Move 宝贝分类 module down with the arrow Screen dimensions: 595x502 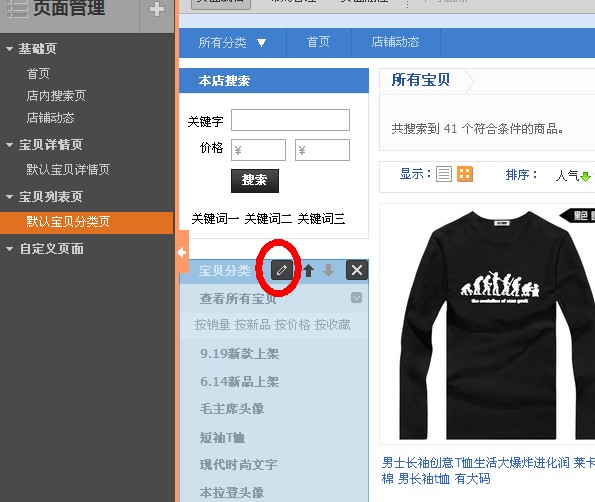pos(329,271)
